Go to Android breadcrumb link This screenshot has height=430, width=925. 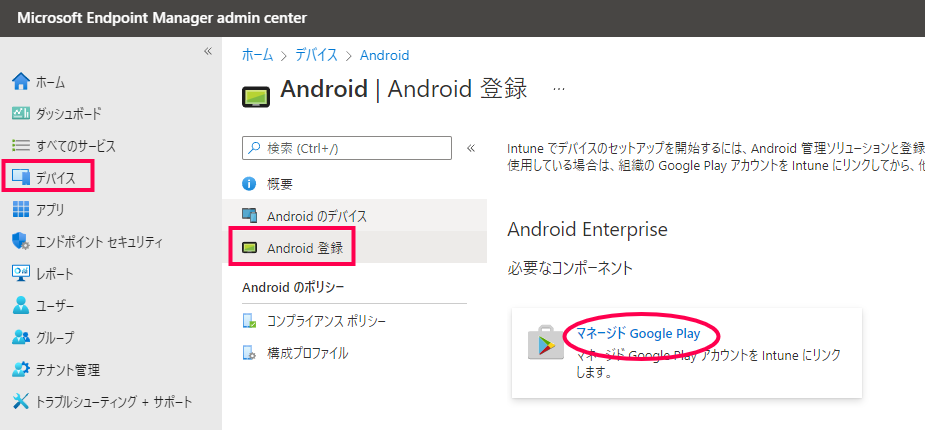click(385, 55)
